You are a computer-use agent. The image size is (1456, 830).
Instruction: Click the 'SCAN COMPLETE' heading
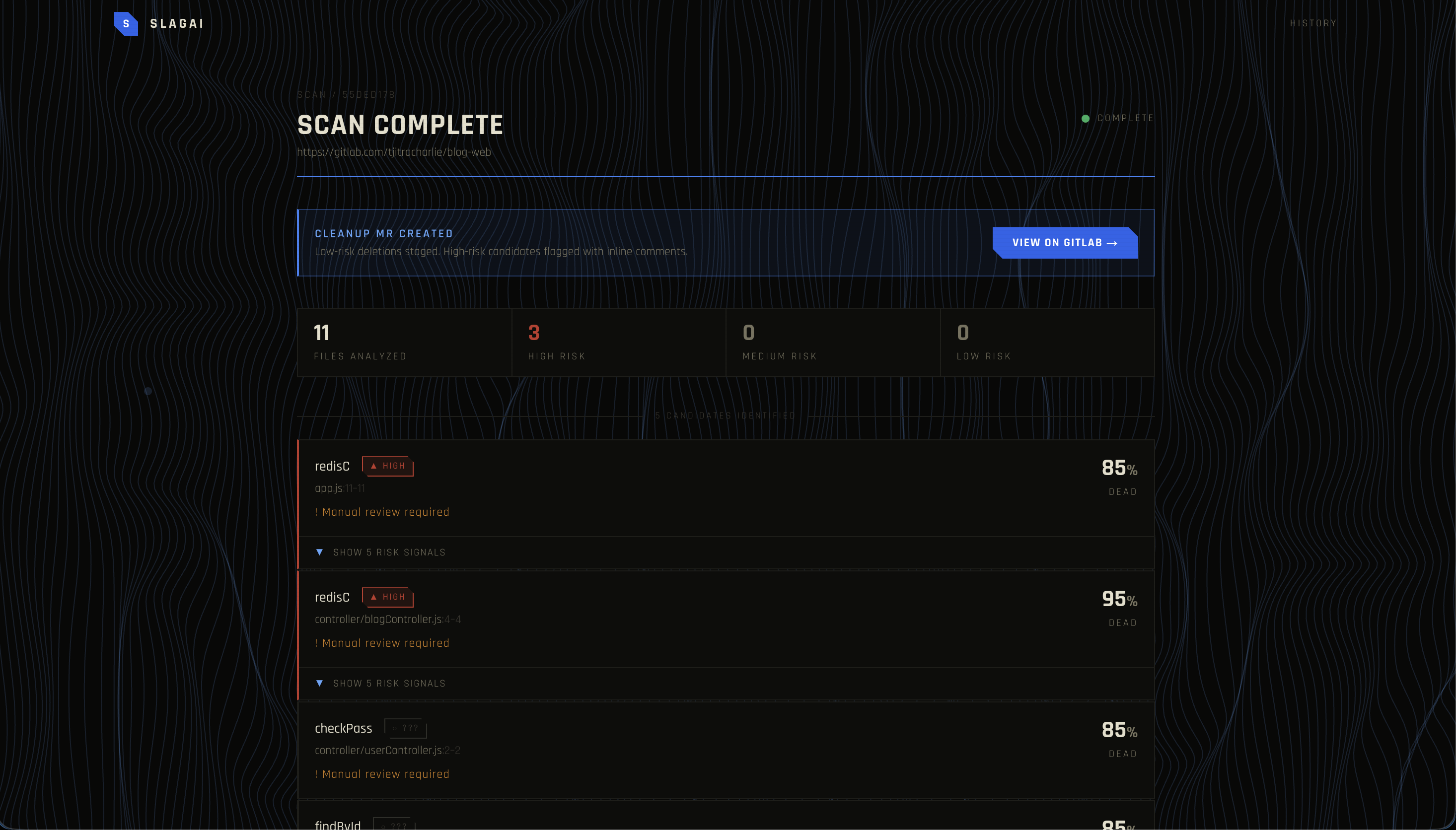point(400,125)
